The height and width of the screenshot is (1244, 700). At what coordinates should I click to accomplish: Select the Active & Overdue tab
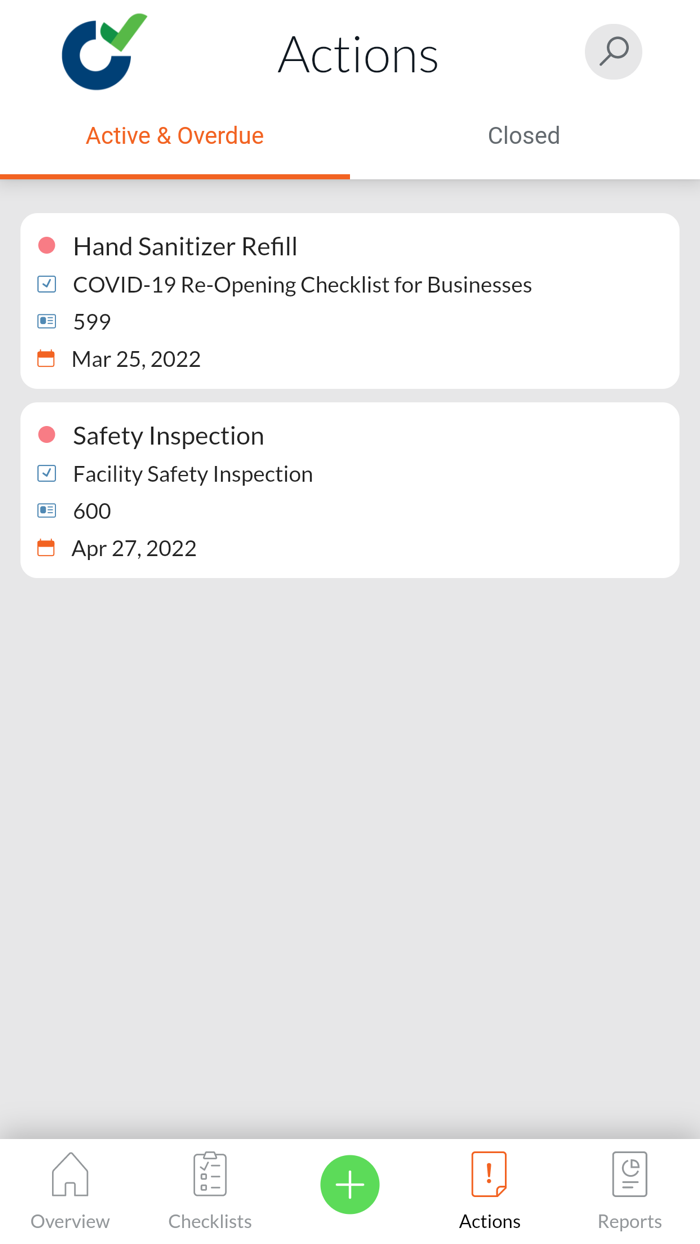pyautogui.click(x=174, y=135)
